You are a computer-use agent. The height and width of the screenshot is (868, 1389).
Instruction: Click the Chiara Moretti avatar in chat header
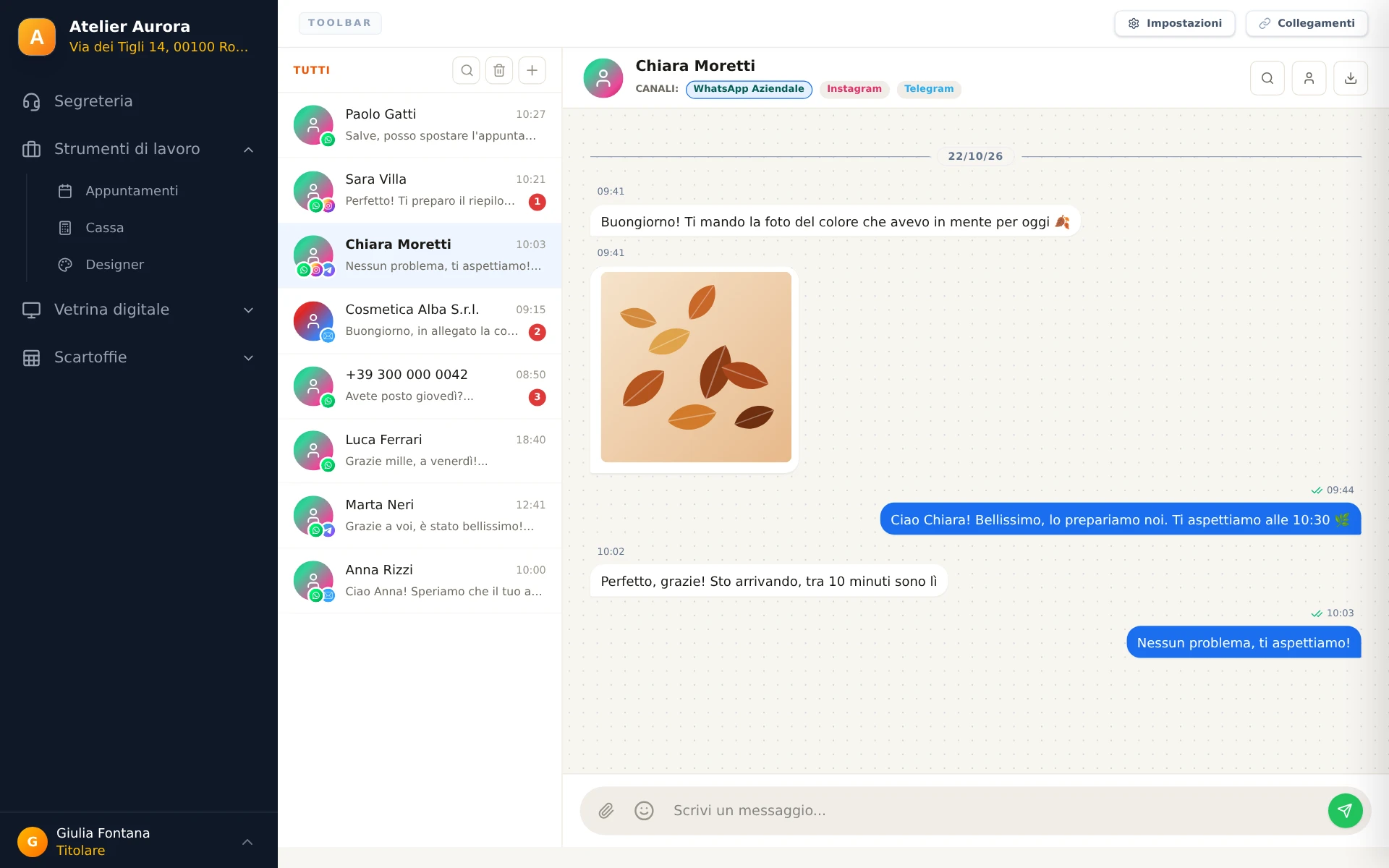(x=603, y=78)
